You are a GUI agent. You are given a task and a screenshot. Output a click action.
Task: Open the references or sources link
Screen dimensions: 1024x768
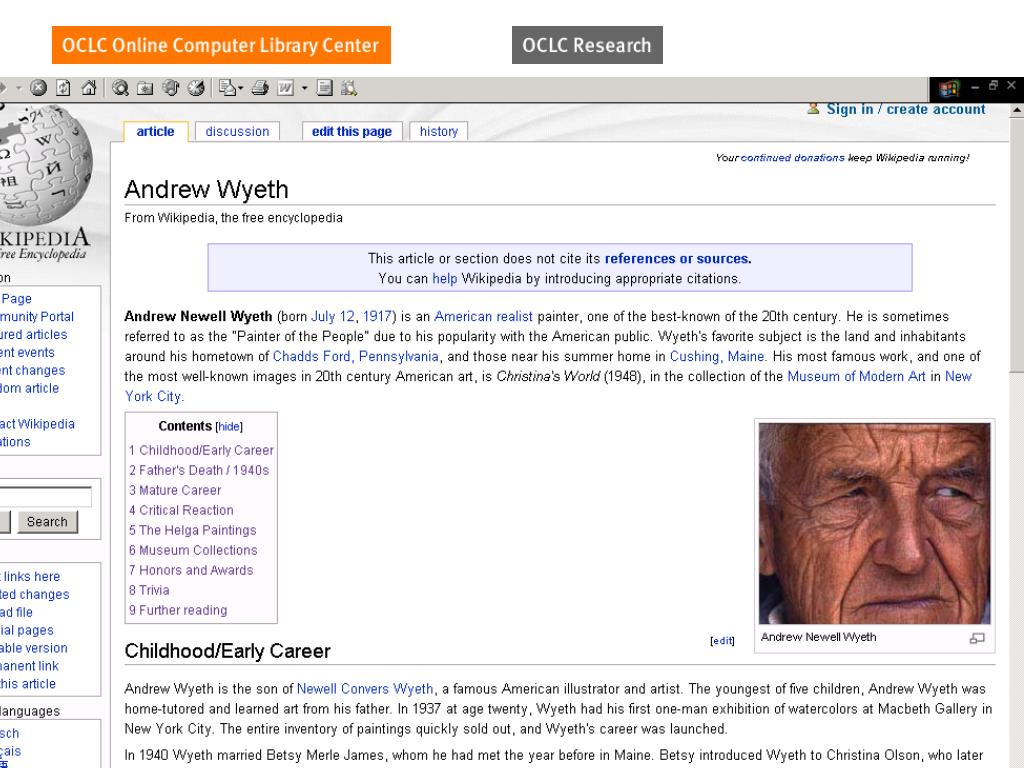[678, 259]
